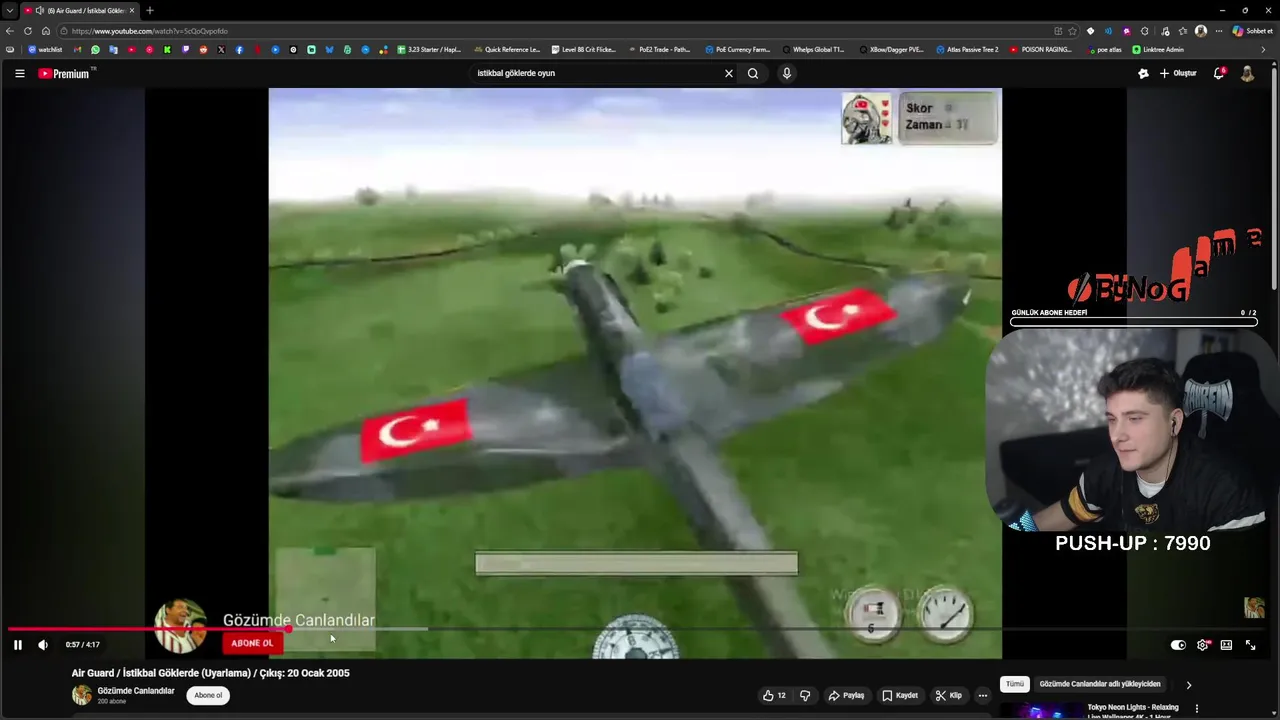Image resolution: width=1280 pixels, height=720 pixels.
Task: Subscribe with the Abone ol button under title
Action: pyautogui.click(x=208, y=695)
